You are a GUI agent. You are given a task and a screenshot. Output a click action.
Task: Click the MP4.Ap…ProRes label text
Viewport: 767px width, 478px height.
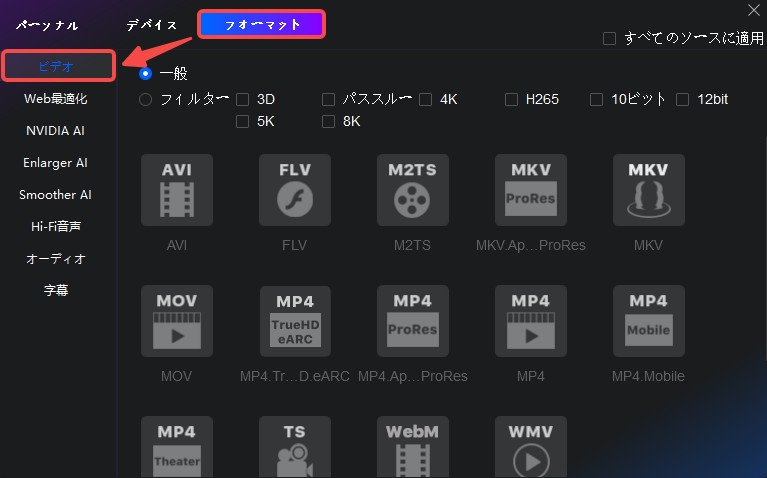tap(412, 376)
